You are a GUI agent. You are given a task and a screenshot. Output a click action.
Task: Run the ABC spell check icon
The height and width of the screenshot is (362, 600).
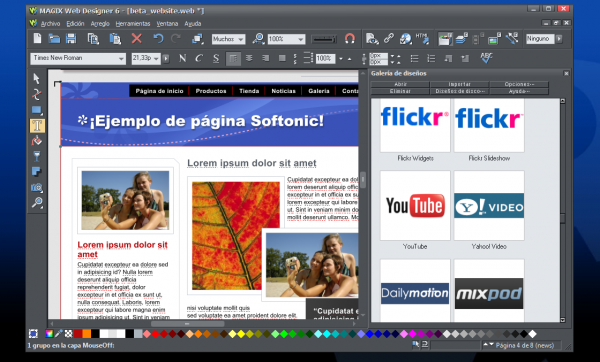(486, 58)
